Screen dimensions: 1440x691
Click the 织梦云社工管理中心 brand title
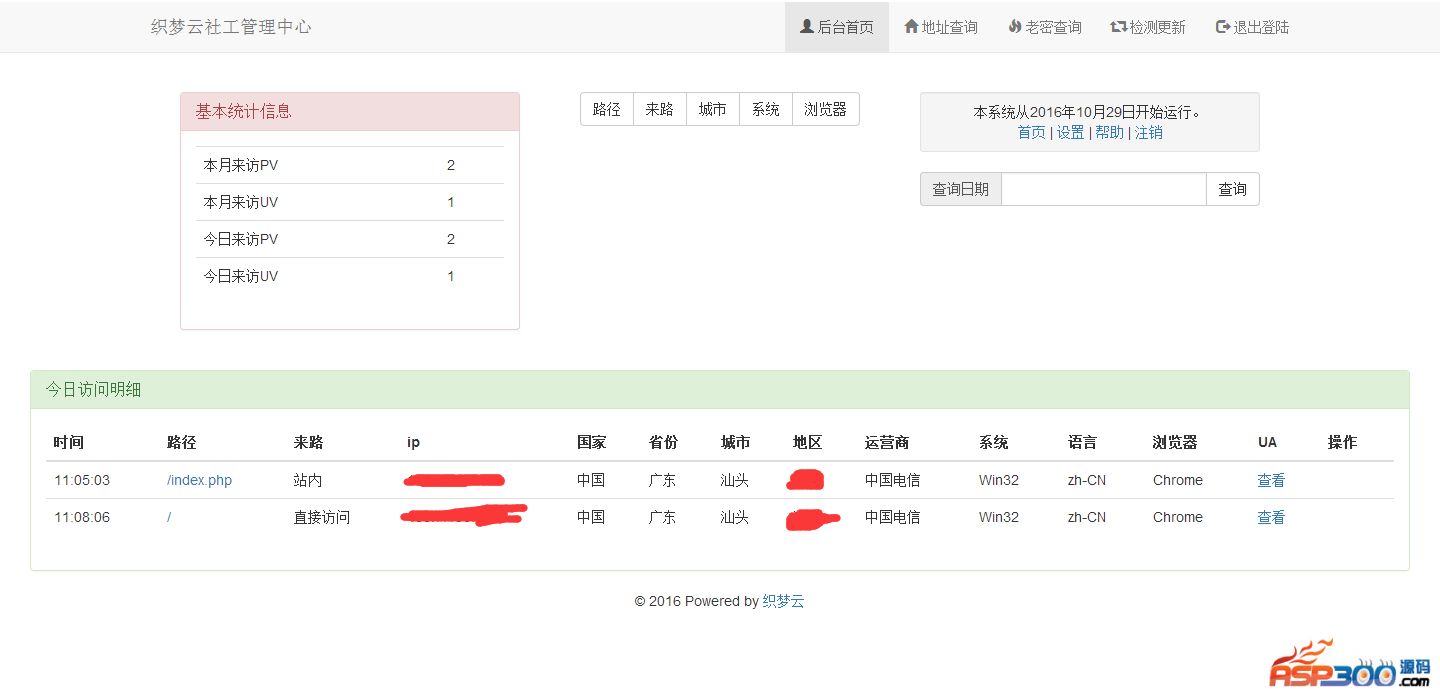(231, 27)
